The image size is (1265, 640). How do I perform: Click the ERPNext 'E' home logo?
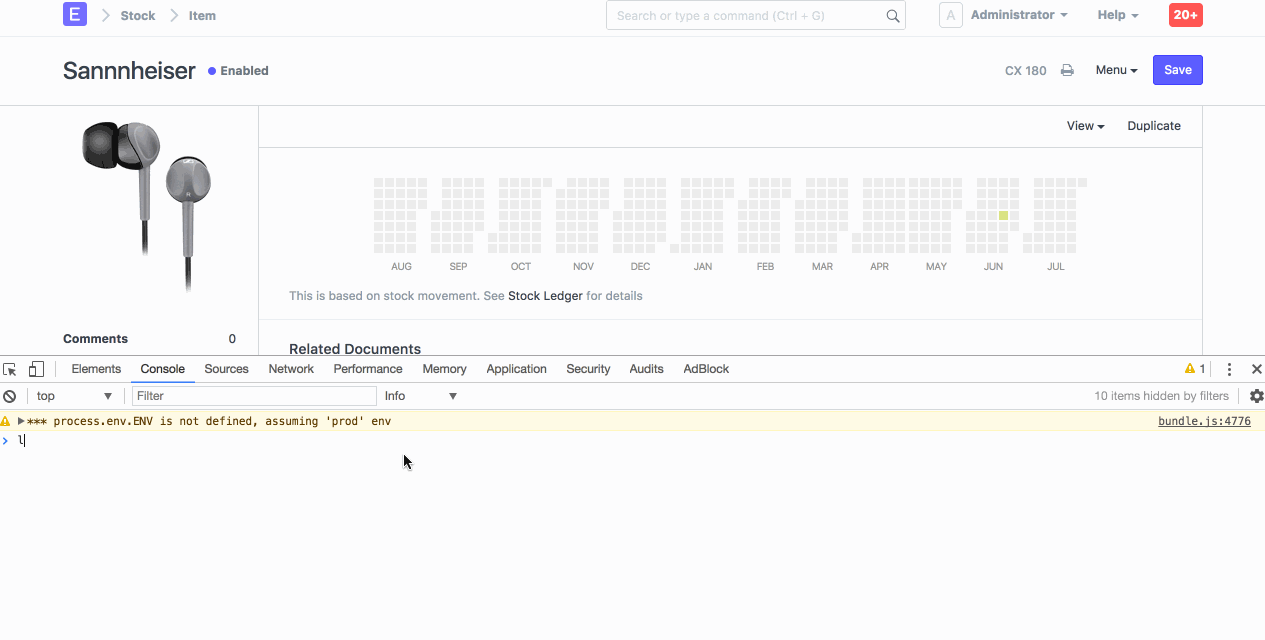75,14
